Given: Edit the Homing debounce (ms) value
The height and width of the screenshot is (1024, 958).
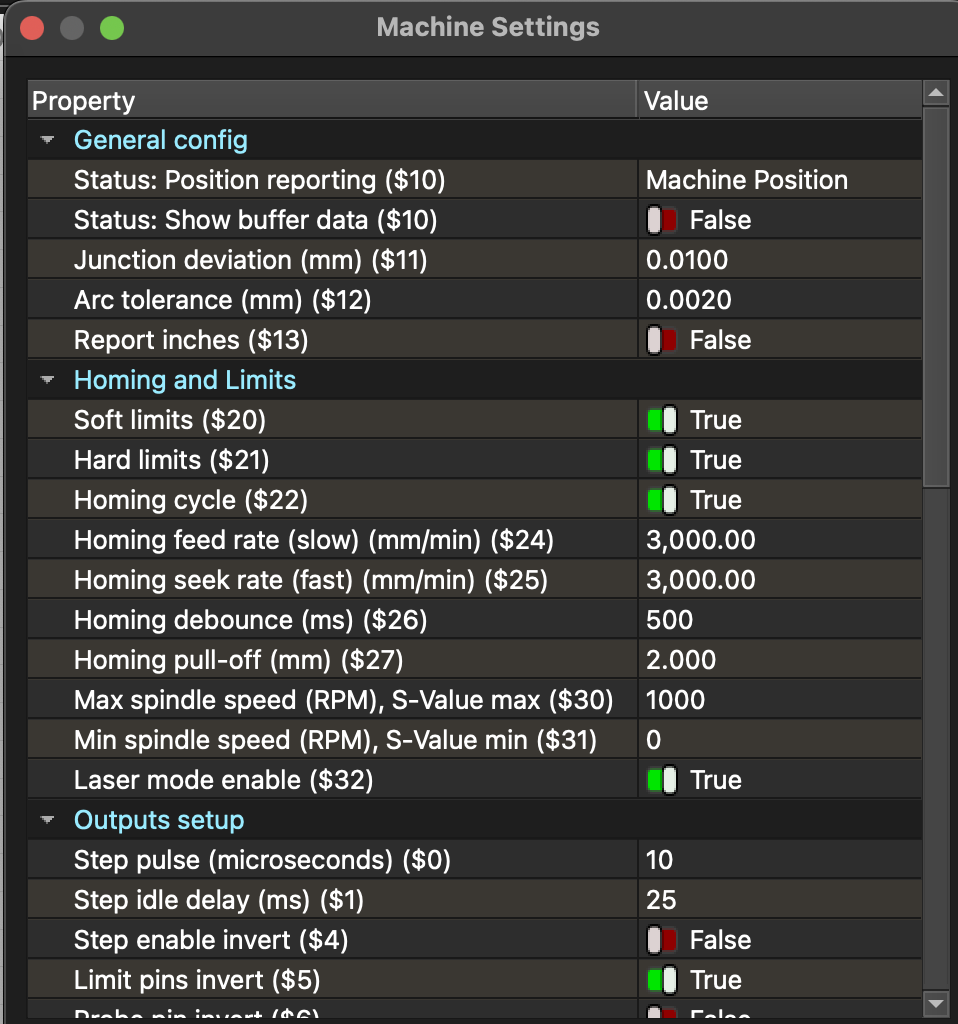Looking at the screenshot, I should pyautogui.click(x=778, y=620).
